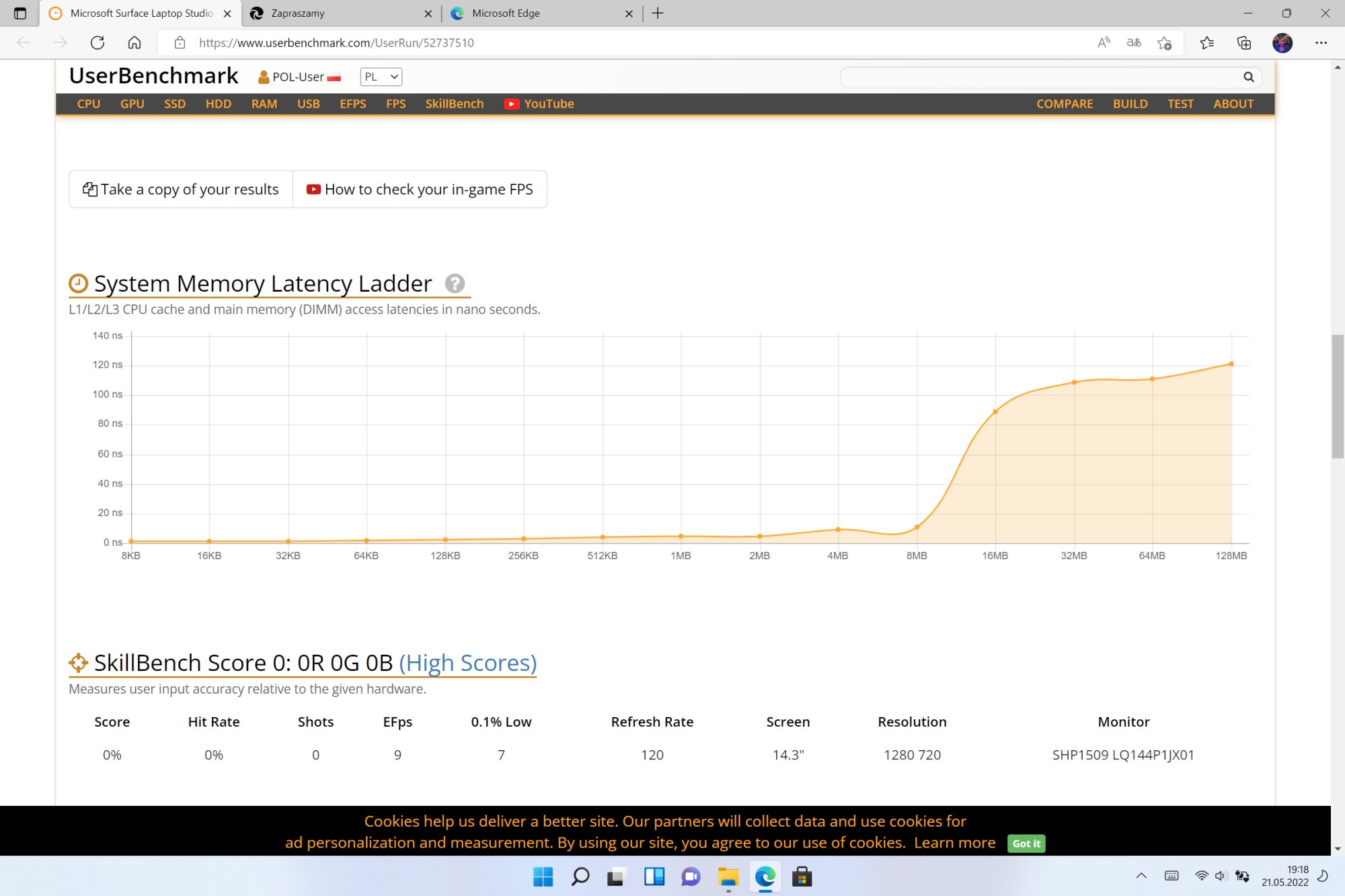Accept cookies with Got it button
1345x896 pixels.
1026,844
